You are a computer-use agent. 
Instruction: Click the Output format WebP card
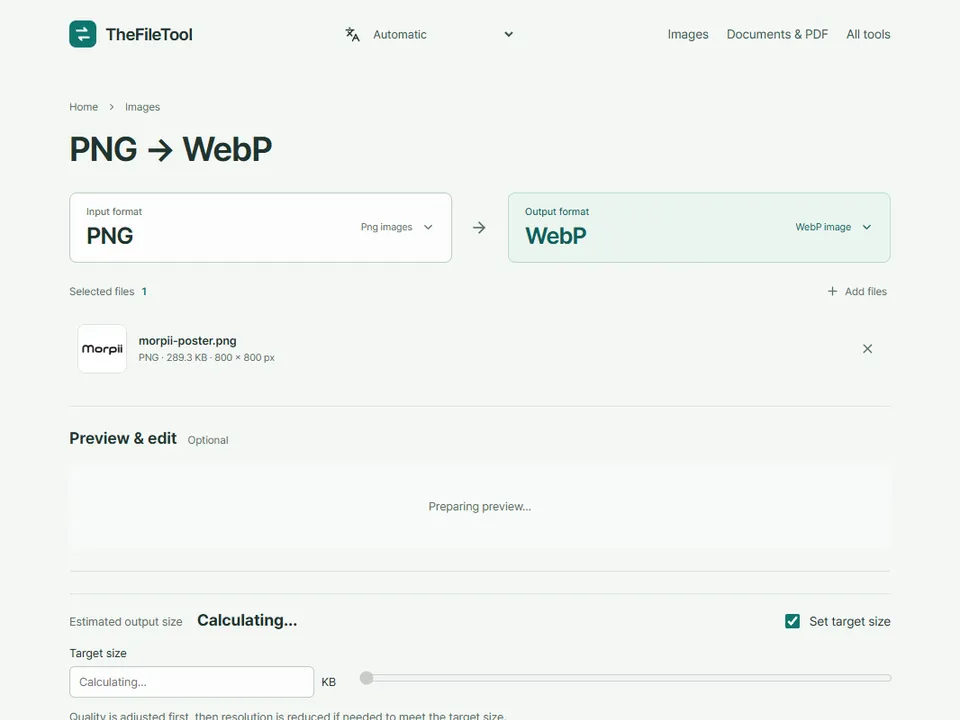pyautogui.click(x=699, y=228)
